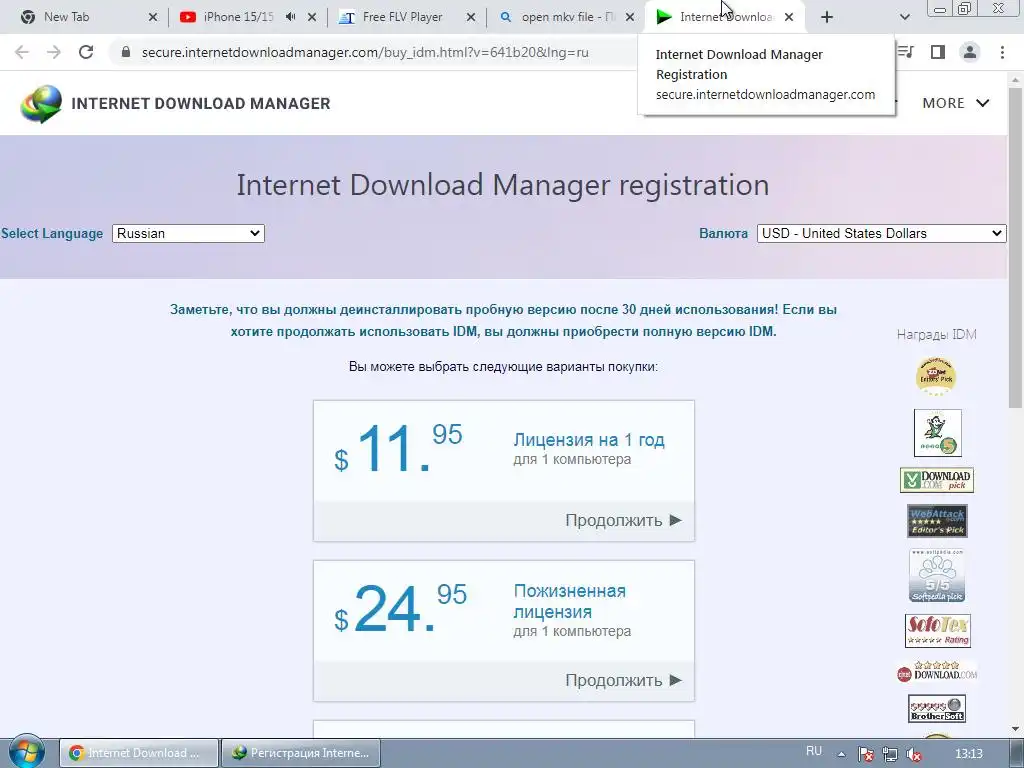The height and width of the screenshot is (768, 1024).
Task: Go back to previous page
Action: [22, 52]
